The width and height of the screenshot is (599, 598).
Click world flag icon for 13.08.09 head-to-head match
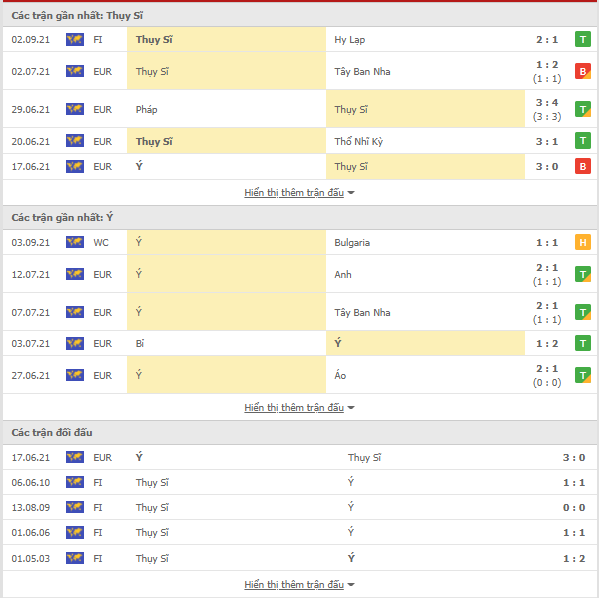click(74, 507)
